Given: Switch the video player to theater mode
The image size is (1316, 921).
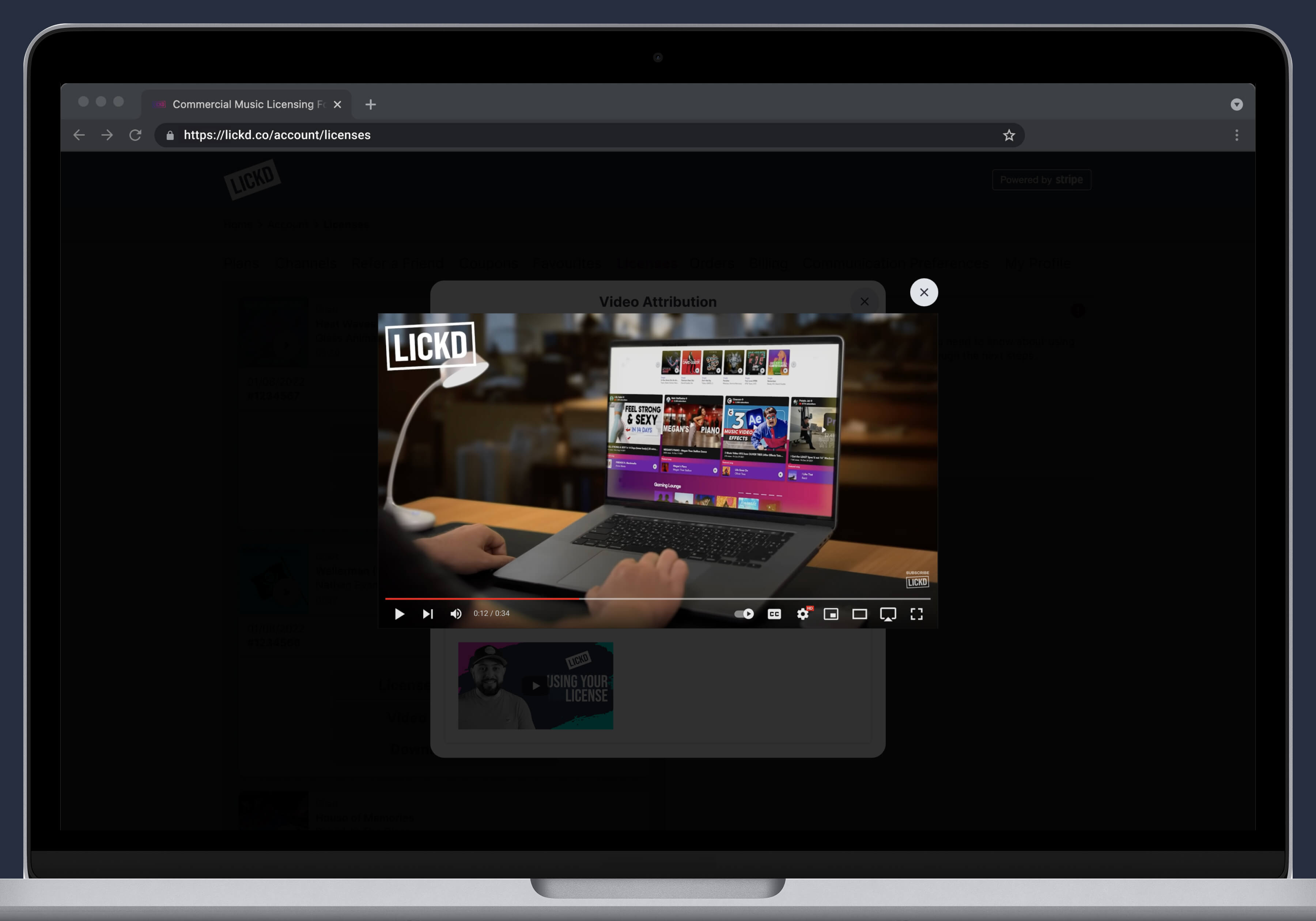Looking at the screenshot, I should pos(860,614).
